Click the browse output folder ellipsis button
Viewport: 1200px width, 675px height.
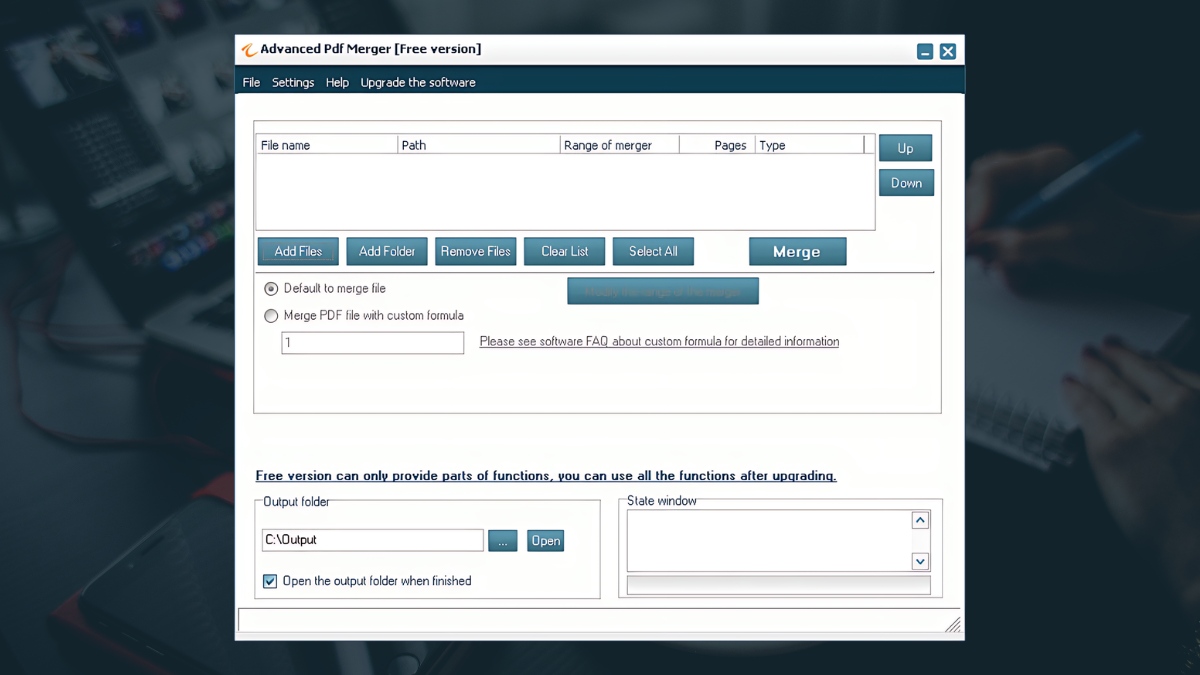pos(502,540)
